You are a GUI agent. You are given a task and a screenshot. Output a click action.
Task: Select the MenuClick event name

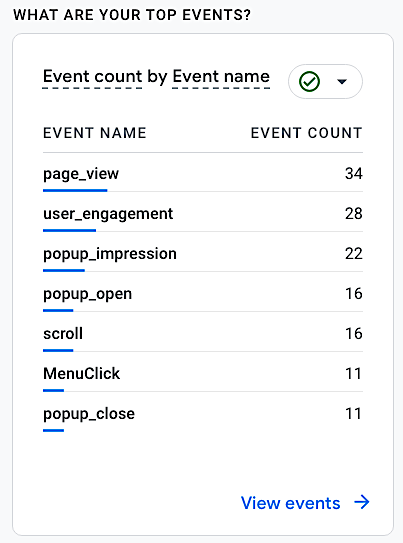click(x=81, y=374)
